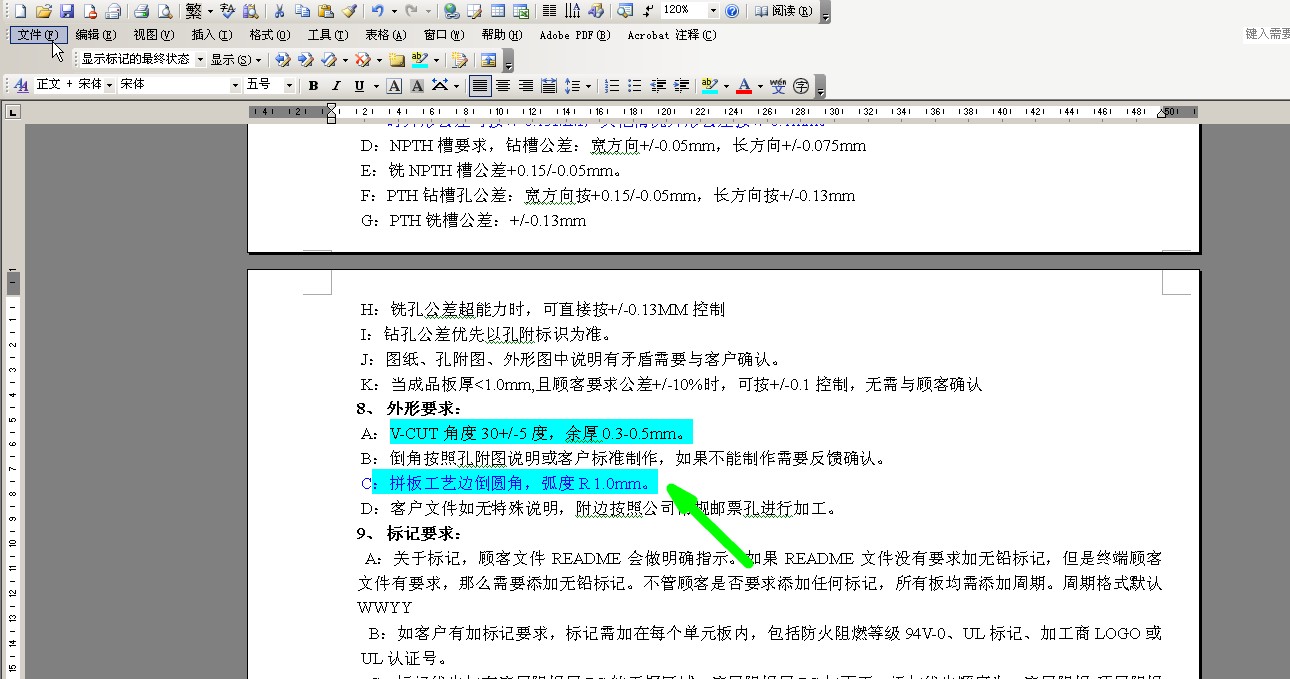Align text to the left
1290x679 pixels.
tap(480, 86)
